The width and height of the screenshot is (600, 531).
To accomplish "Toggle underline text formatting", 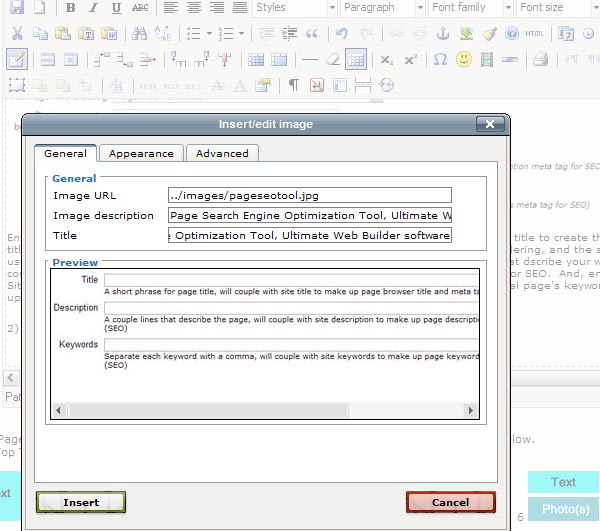I will [116, 9].
